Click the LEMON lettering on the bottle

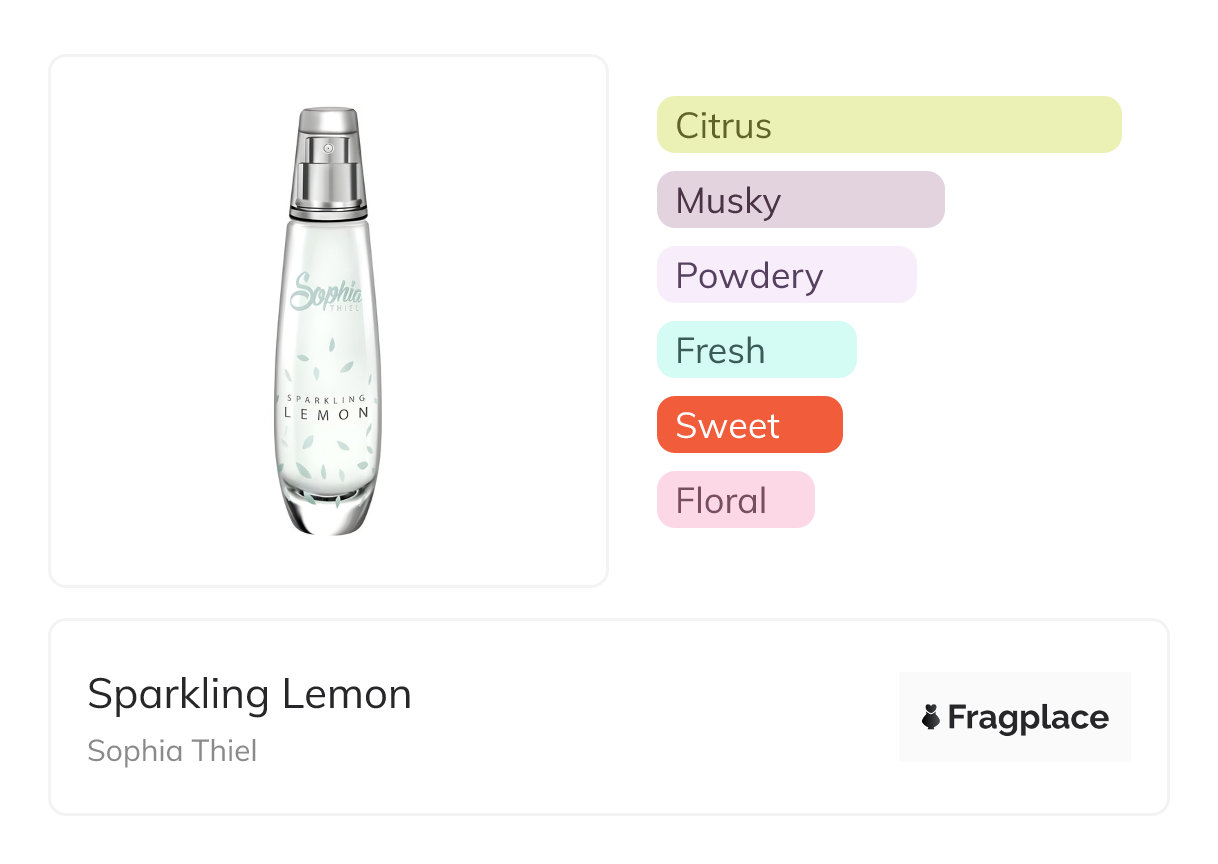tap(327, 412)
